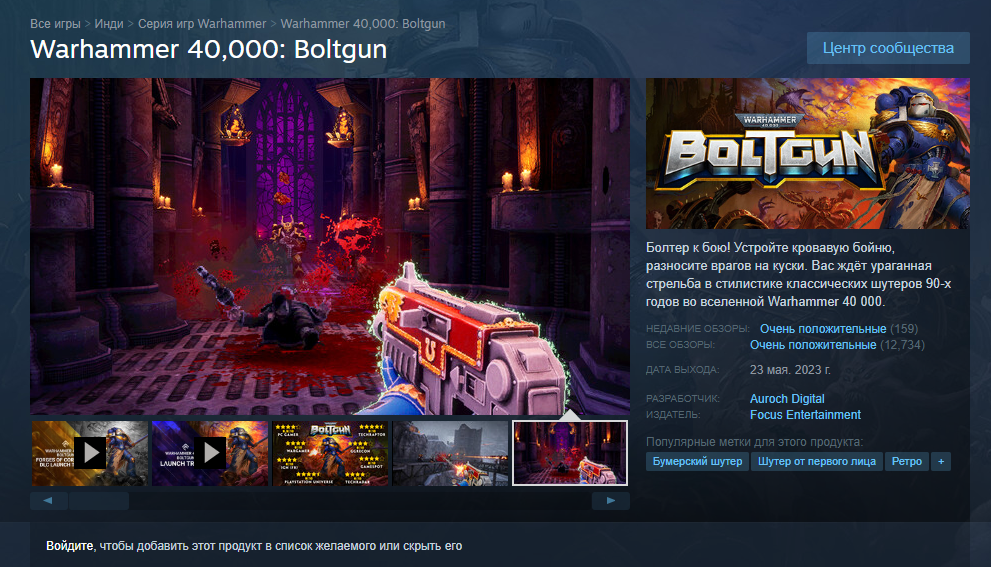Select the fortress bridge screenshot thumbnail
The height and width of the screenshot is (567, 991).
coord(450,453)
